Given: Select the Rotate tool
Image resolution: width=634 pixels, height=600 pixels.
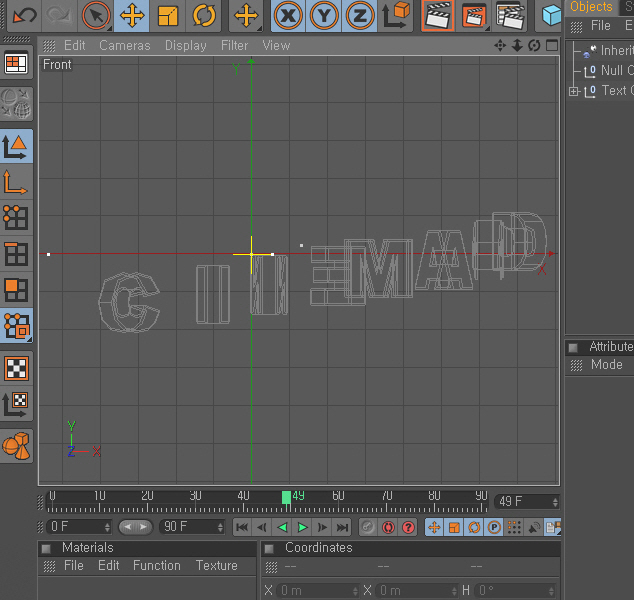Looking at the screenshot, I should pos(204,15).
